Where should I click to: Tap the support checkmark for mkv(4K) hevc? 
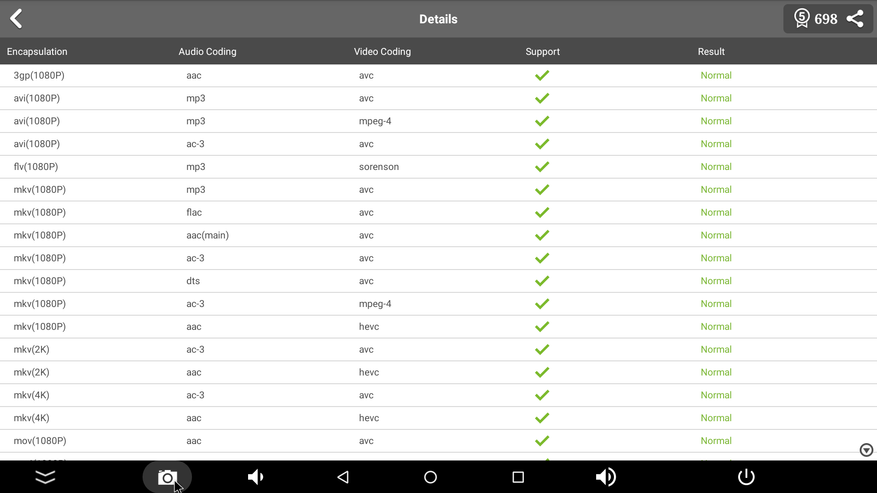542,418
